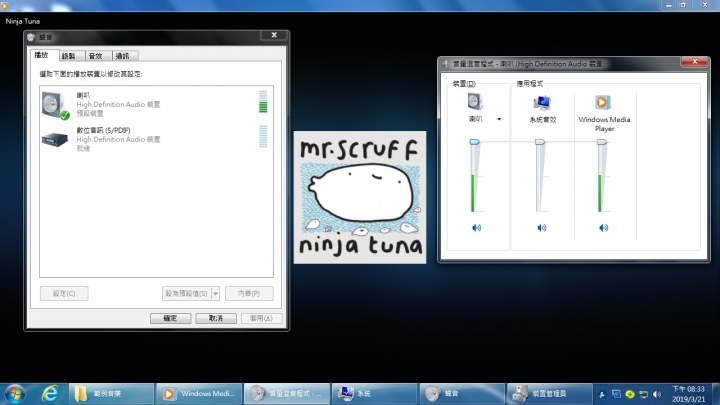Cancel the Sound dialog with 取消
This screenshot has height=405, width=720.
[x=216, y=318]
